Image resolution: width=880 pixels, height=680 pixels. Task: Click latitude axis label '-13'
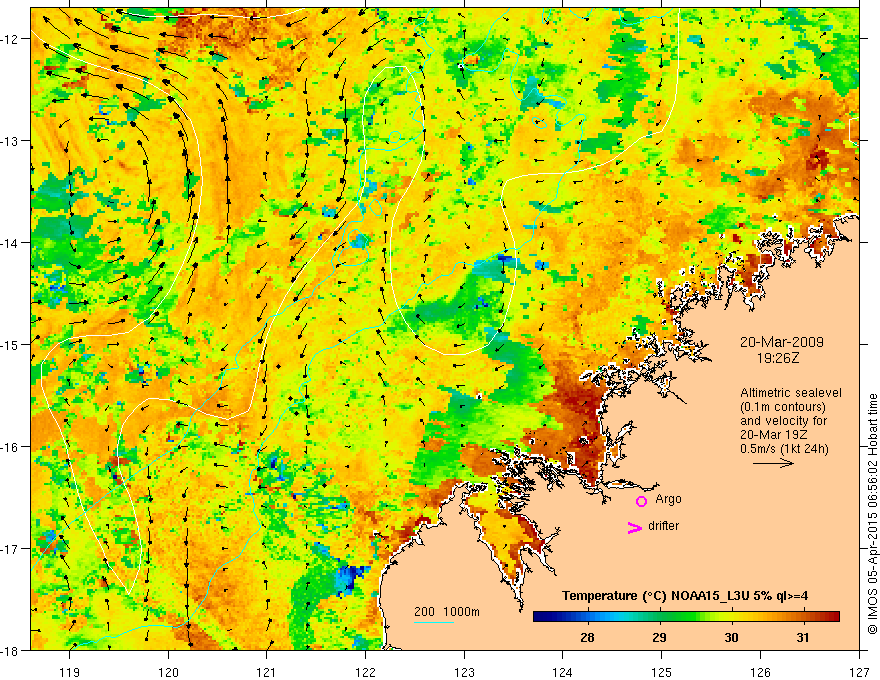[11, 141]
